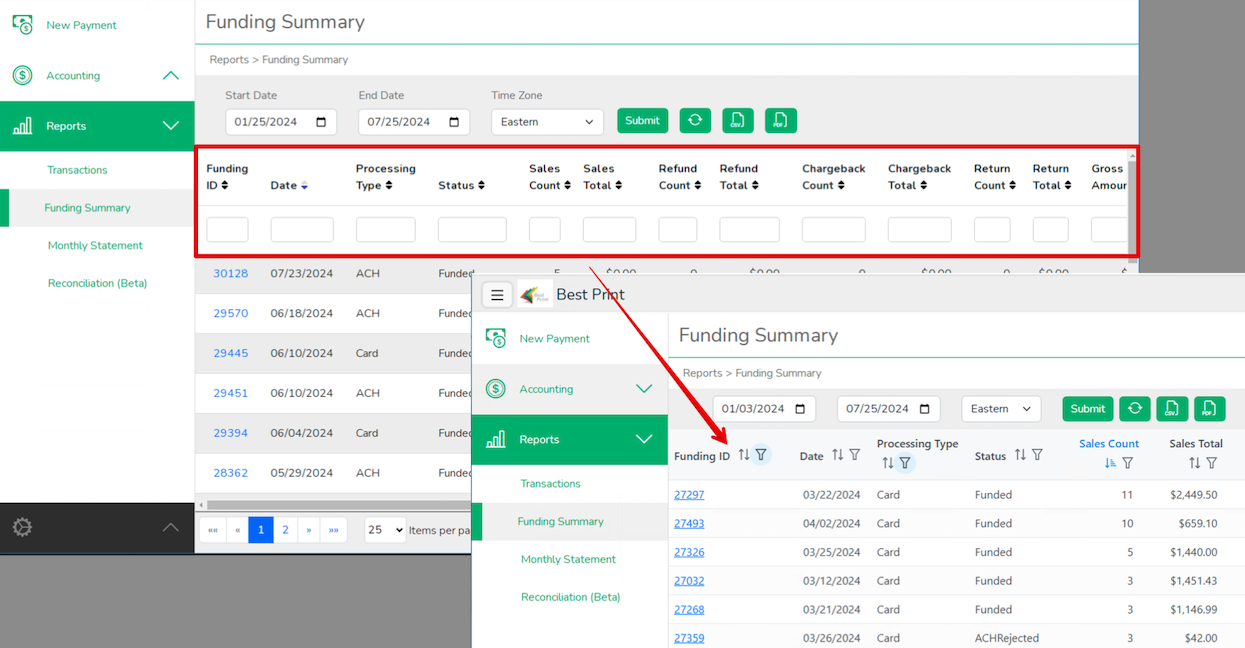
Task: Click the Sales Count column header in Best Print
Action: 1109,444
